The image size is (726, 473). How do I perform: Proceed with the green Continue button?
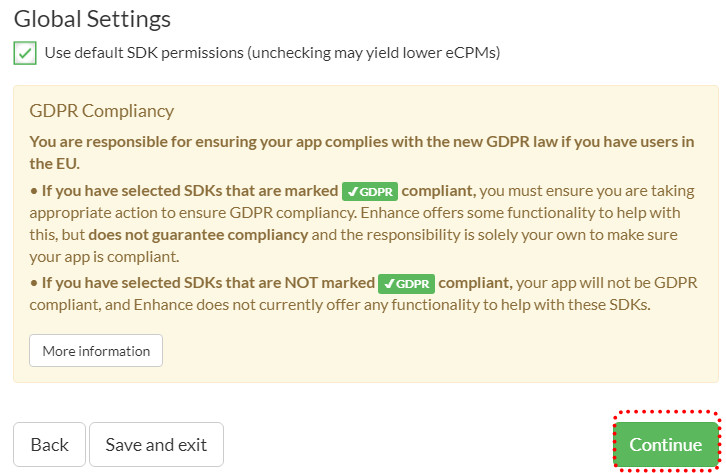[x=666, y=445]
